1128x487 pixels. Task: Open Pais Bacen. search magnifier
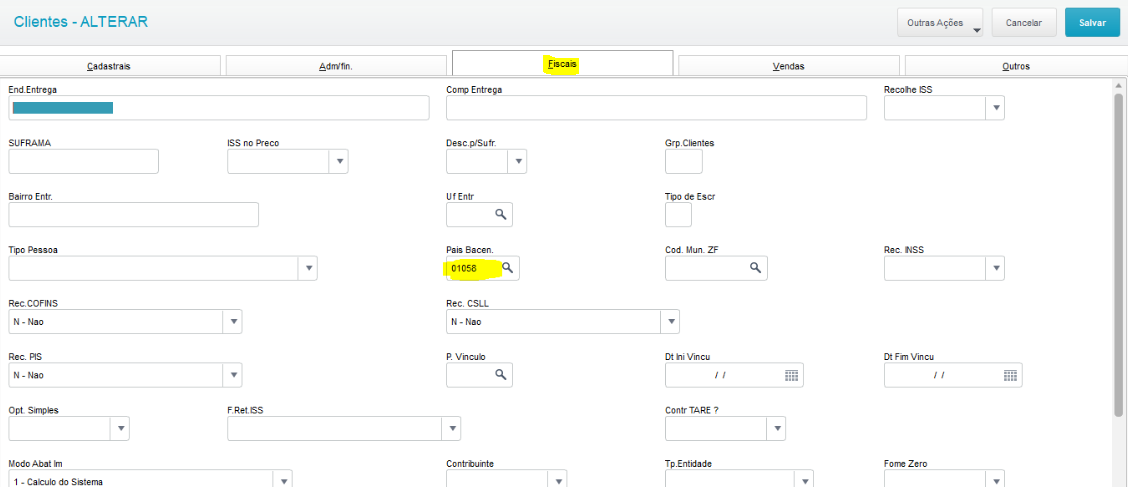(x=507, y=268)
